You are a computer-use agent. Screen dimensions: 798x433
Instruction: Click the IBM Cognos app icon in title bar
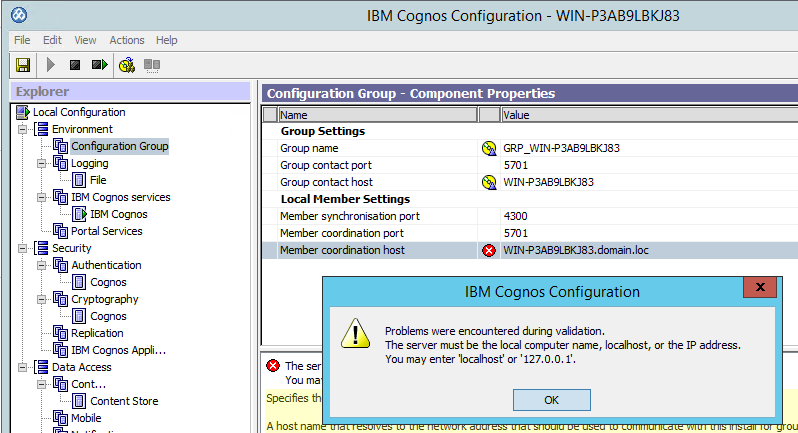(19, 15)
